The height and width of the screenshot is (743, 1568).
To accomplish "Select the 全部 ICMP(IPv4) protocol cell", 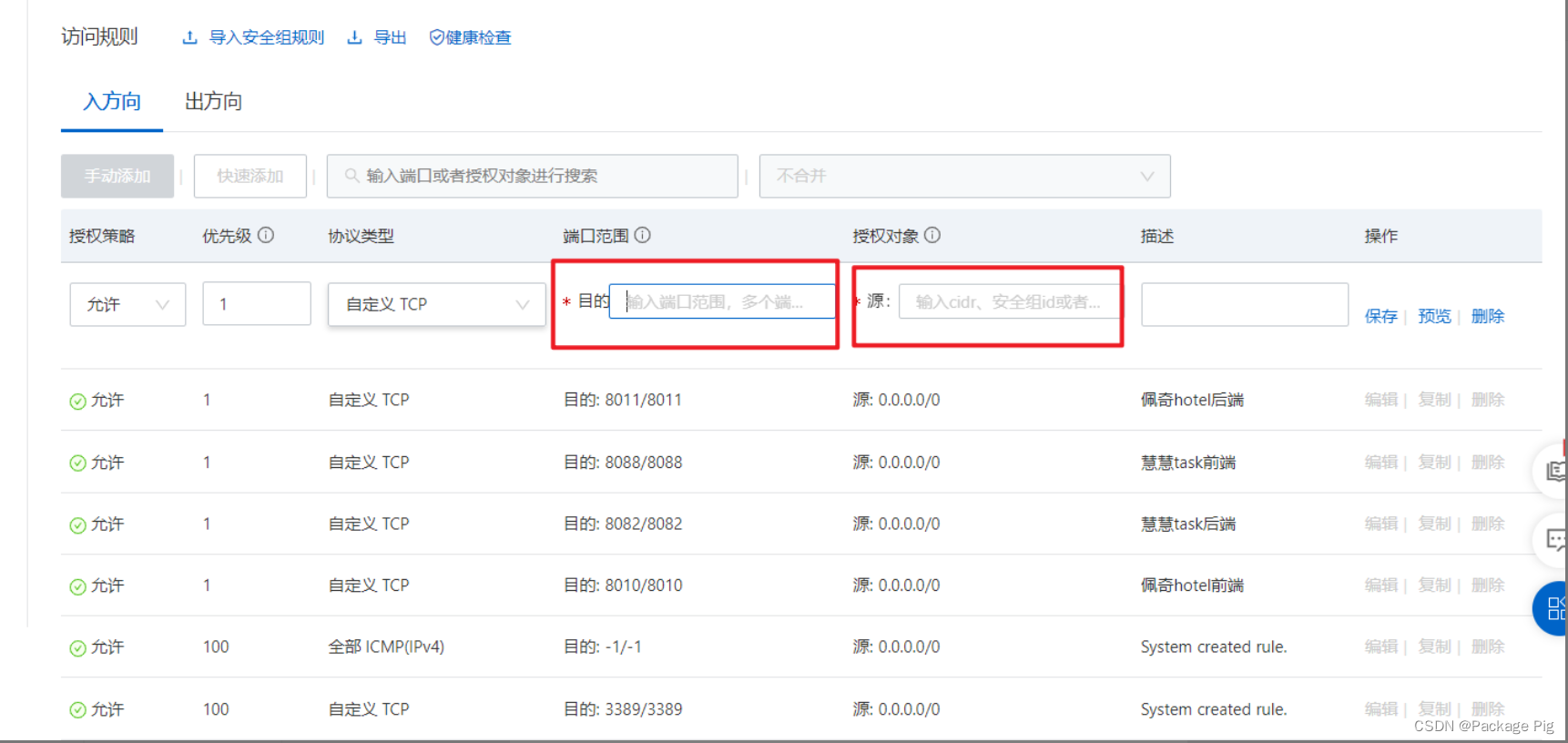I will (386, 646).
